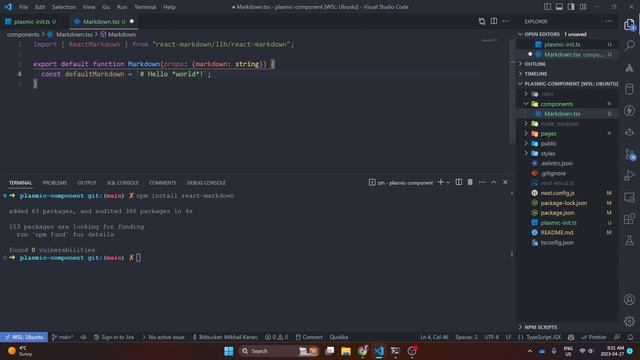The image size is (640, 360).
Task: Open editor More Actions ellipsis
Action: (506, 21)
